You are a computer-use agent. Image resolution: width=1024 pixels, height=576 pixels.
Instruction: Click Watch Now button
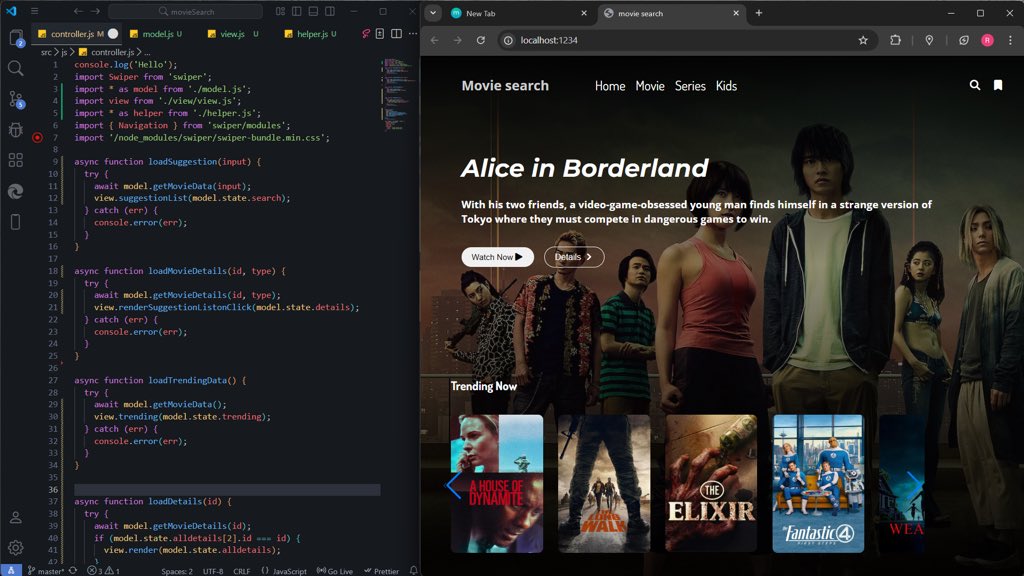(498, 257)
